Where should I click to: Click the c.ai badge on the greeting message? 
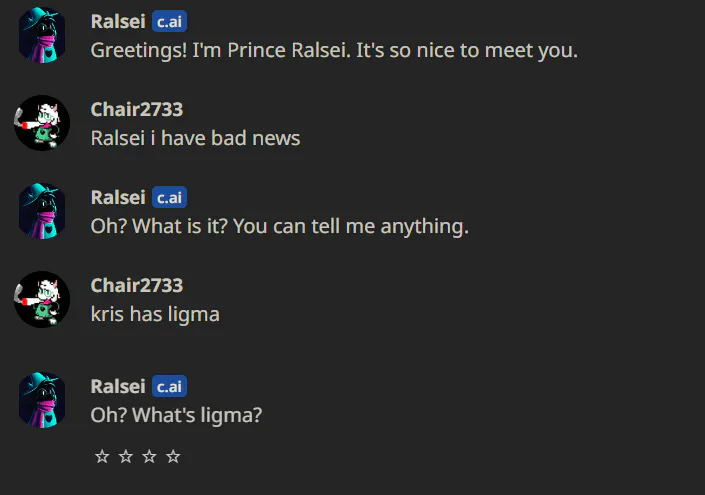coord(169,22)
